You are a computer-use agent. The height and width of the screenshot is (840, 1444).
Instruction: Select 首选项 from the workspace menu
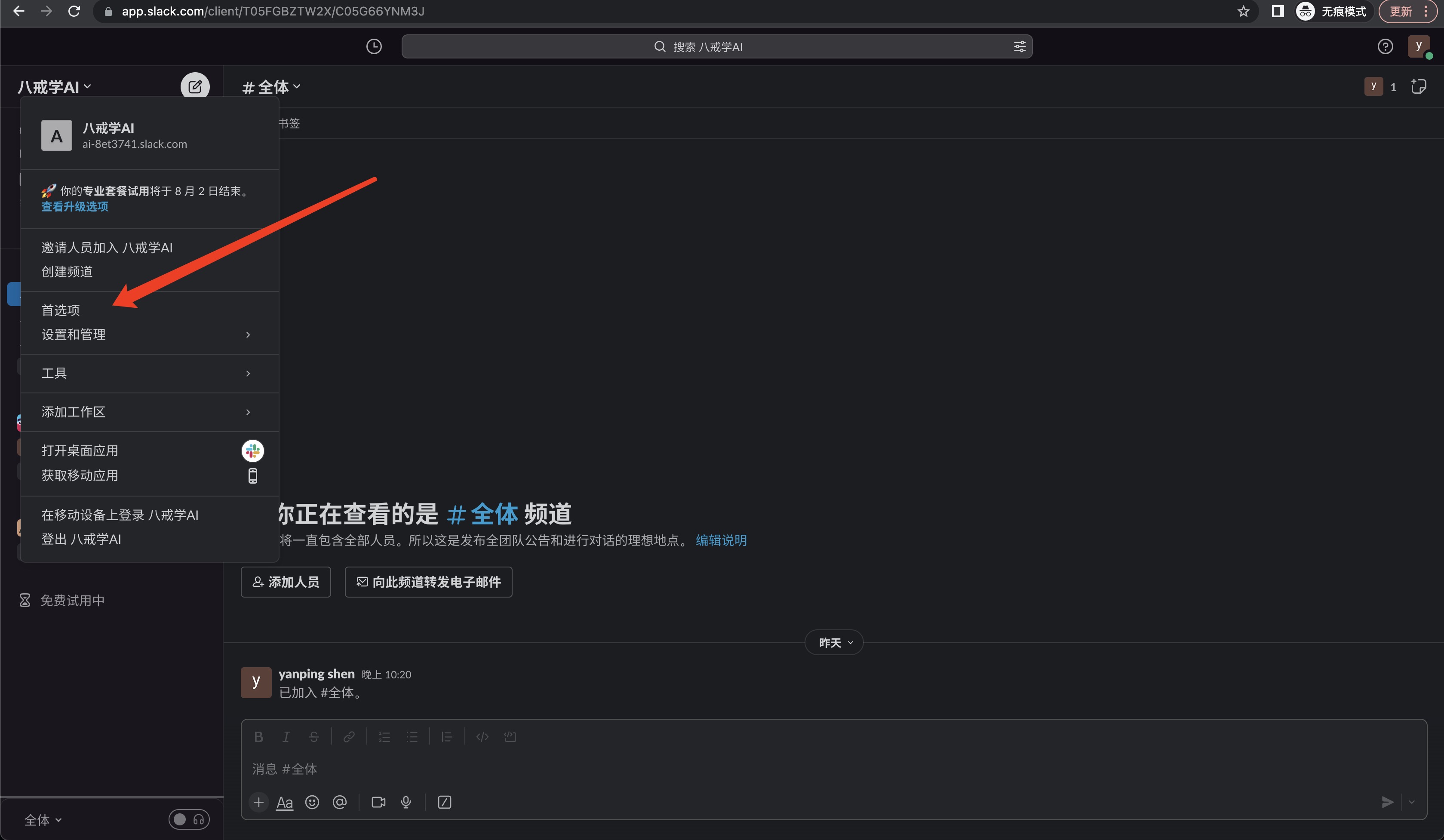point(61,310)
